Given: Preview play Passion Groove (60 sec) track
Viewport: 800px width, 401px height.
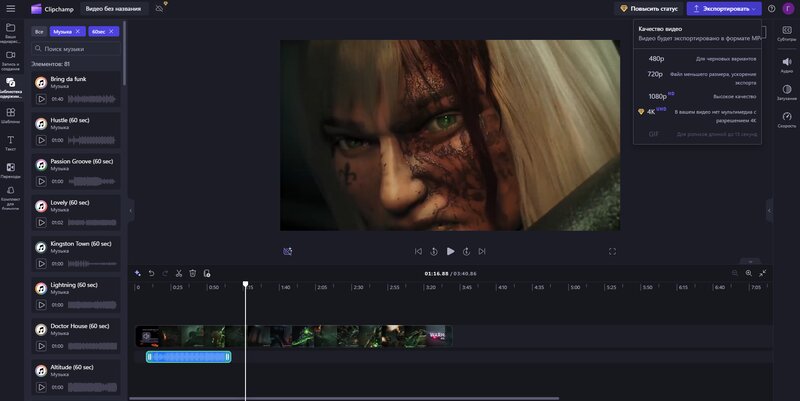Looking at the screenshot, I should point(41,181).
